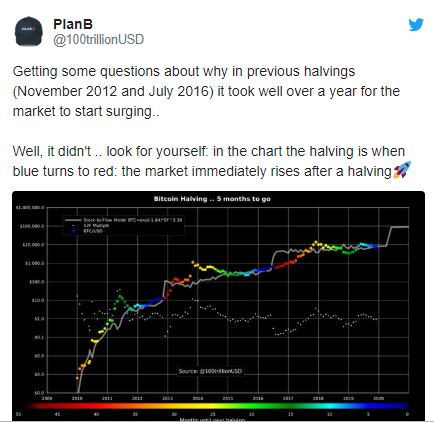This screenshot has height=422, width=434.
Task: Click the PlanB cap profile avatar
Action: click(x=29, y=31)
